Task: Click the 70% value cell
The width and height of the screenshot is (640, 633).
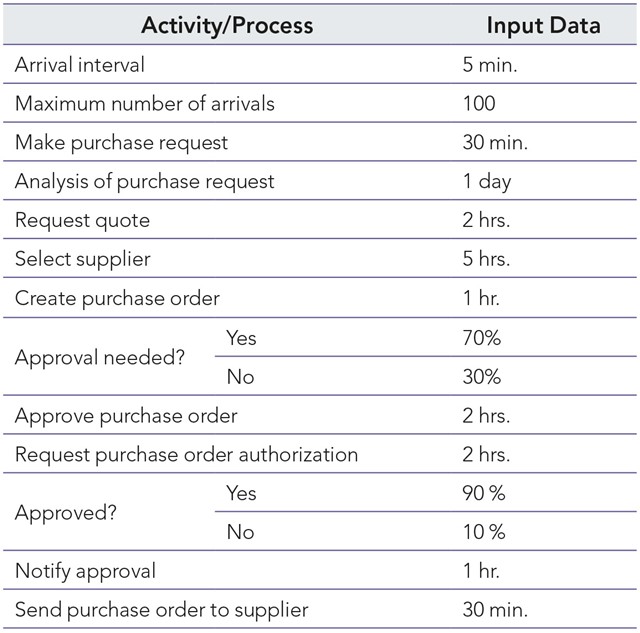Action: pos(481,338)
